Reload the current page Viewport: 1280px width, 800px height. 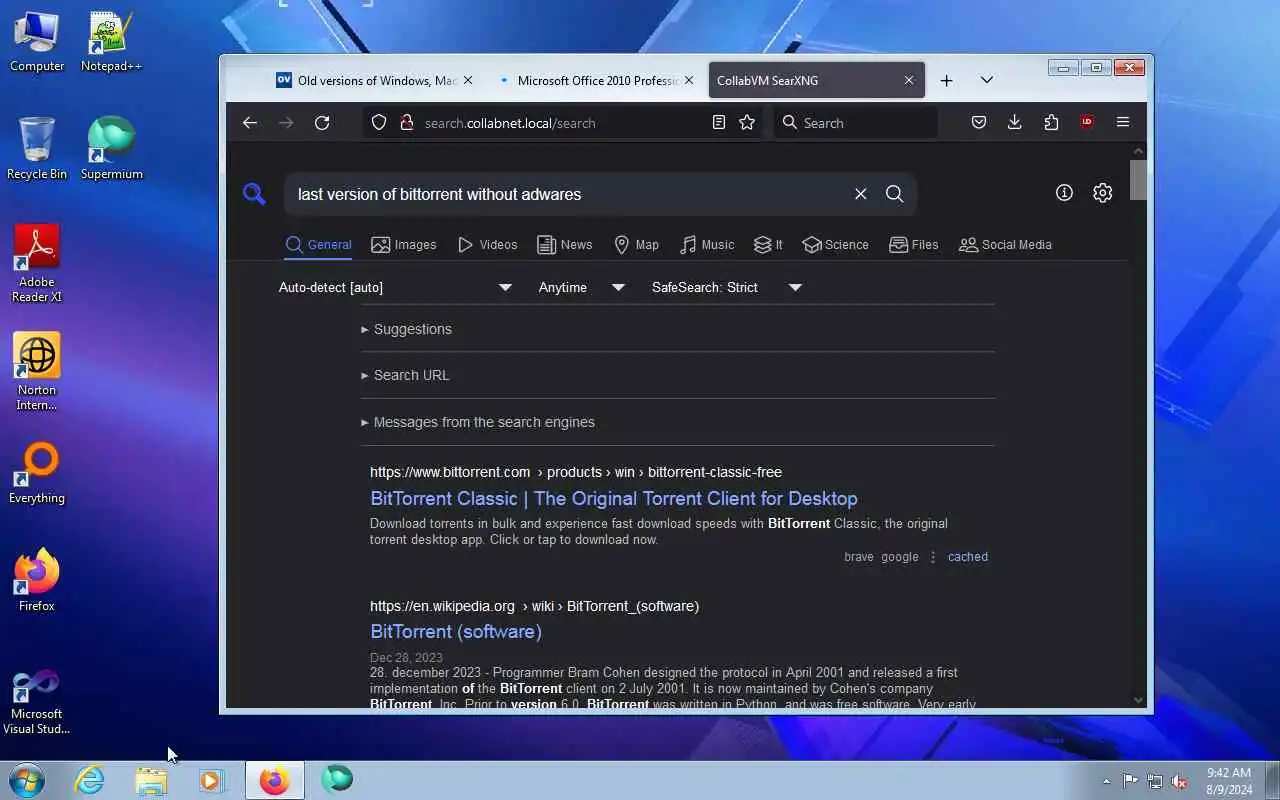(322, 123)
